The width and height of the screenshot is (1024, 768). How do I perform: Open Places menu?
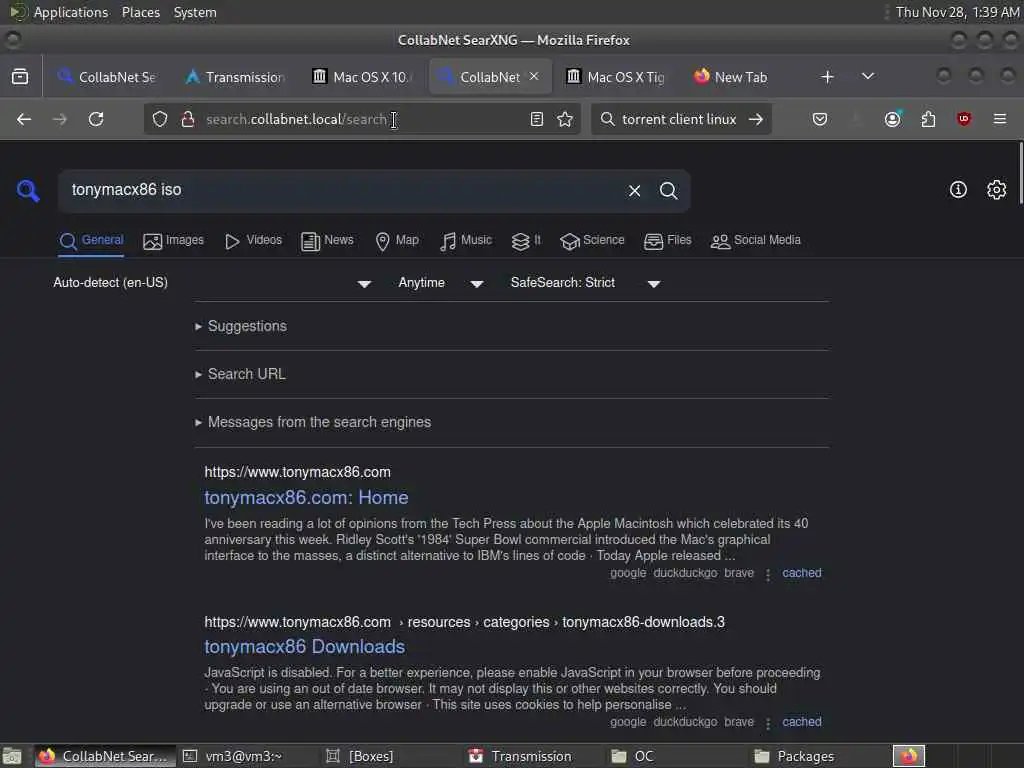click(140, 12)
